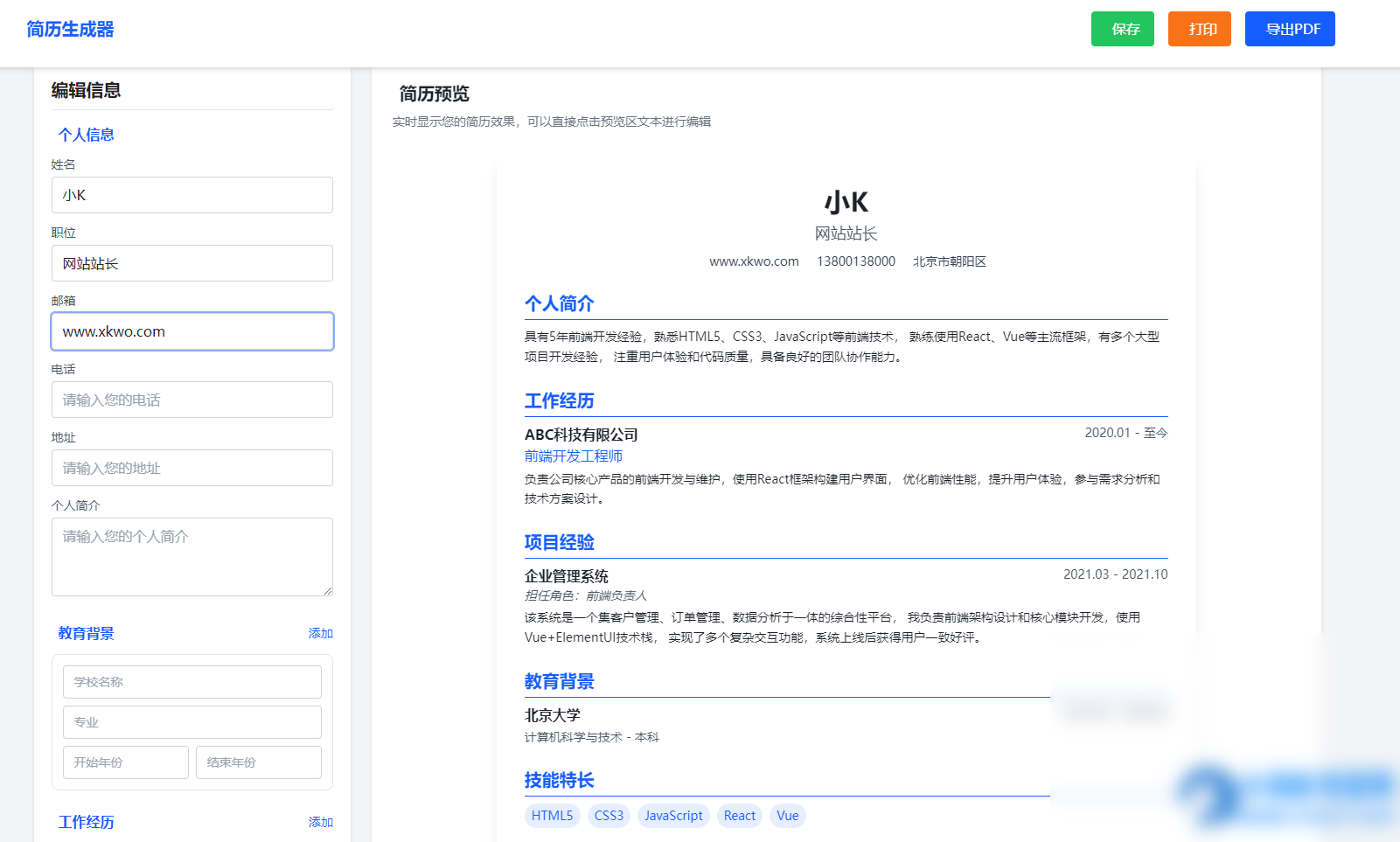This screenshot has height=842, width=1400.
Task: Click ABC科技有限公司 in the preview to edit
Action: (x=581, y=434)
